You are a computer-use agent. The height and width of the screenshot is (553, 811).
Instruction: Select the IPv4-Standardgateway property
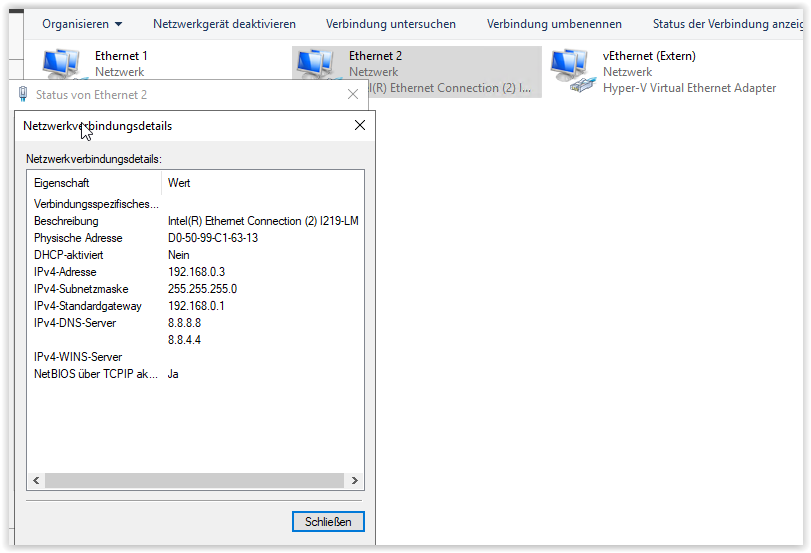[88, 306]
